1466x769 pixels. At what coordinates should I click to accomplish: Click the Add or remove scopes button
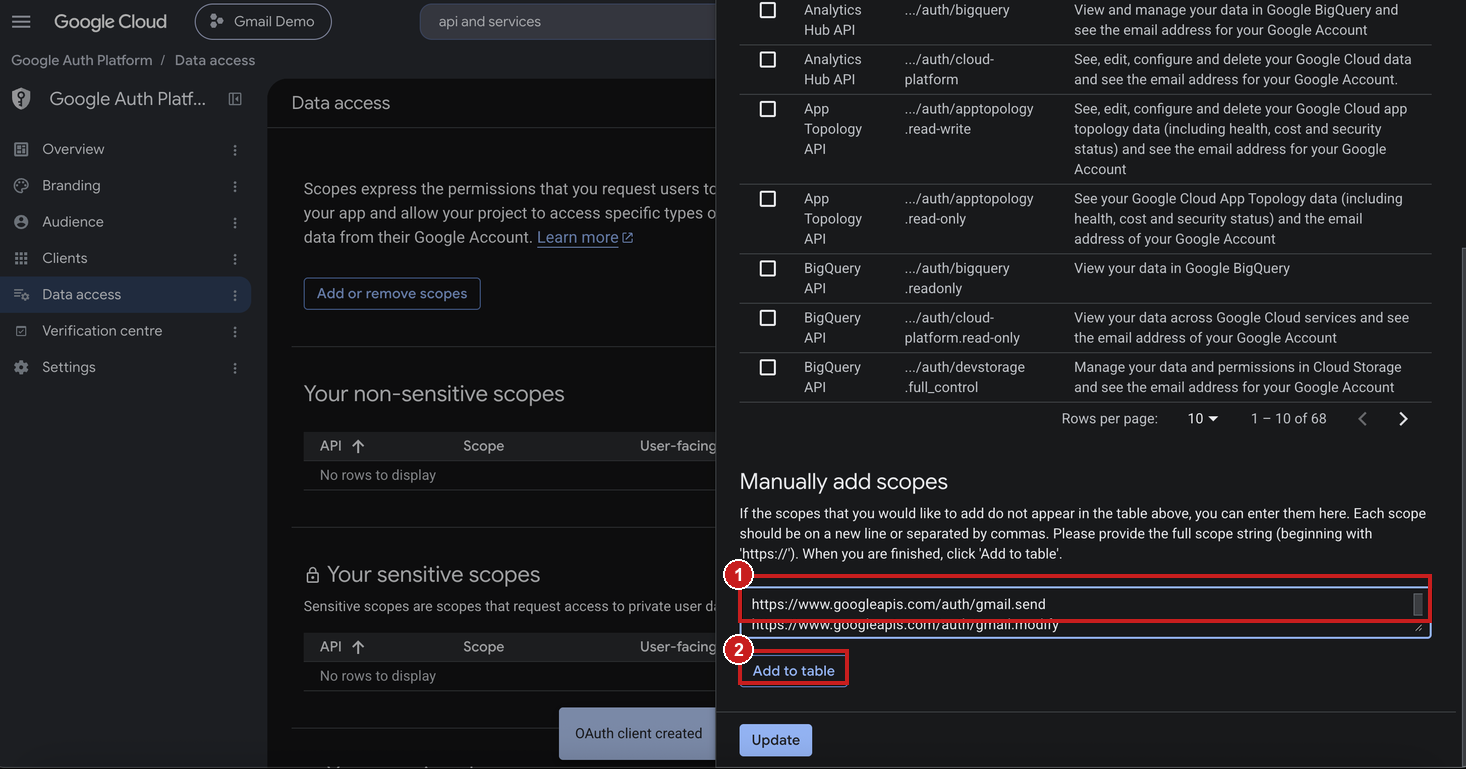click(392, 294)
